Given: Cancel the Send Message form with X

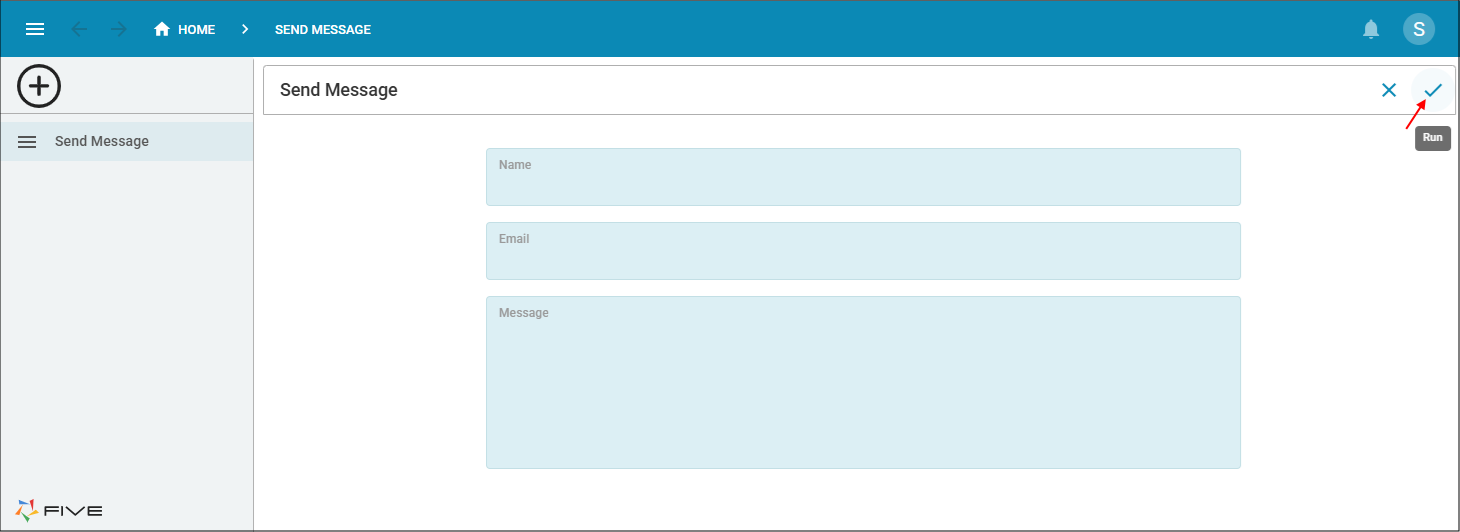Looking at the screenshot, I should click(x=1389, y=90).
